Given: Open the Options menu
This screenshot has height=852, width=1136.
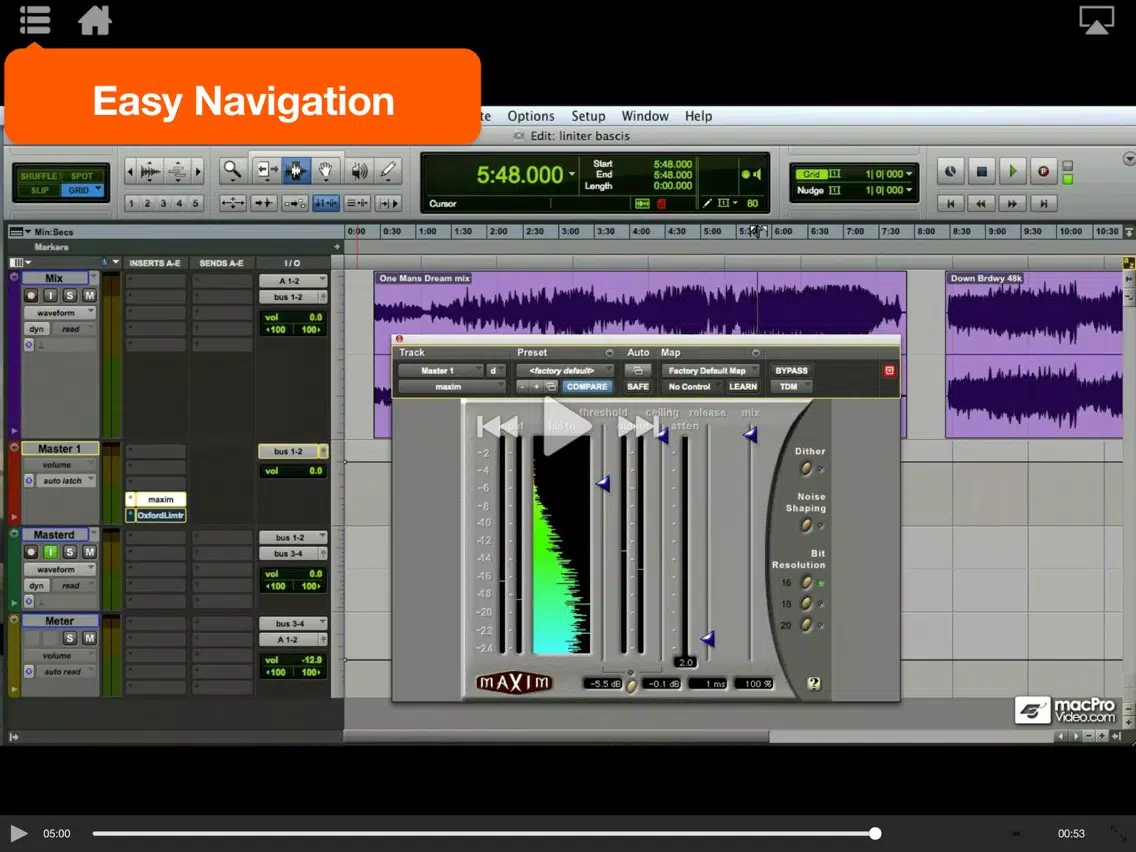Looking at the screenshot, I should [530, 116].
